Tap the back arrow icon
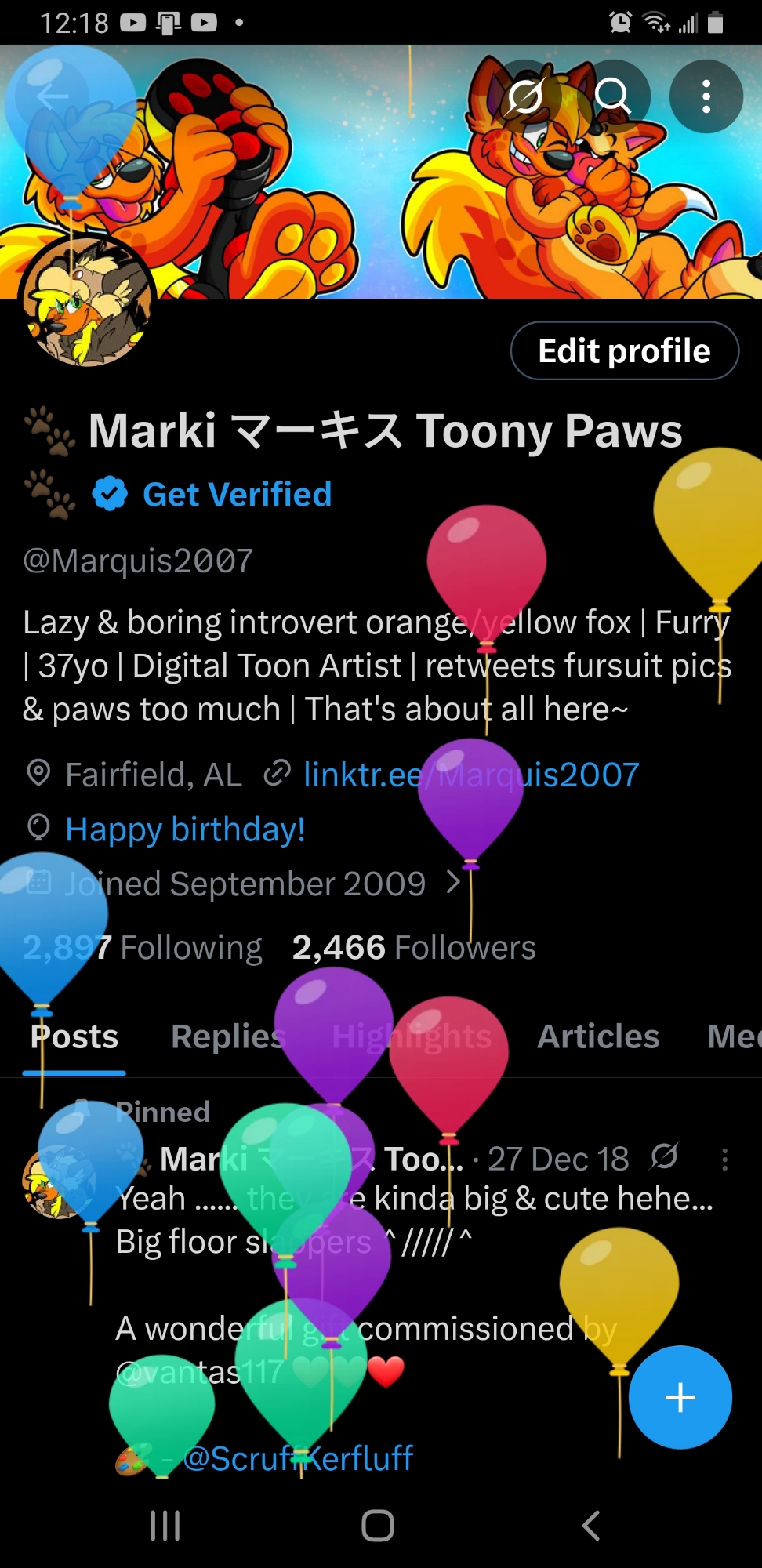 [53, 96]
